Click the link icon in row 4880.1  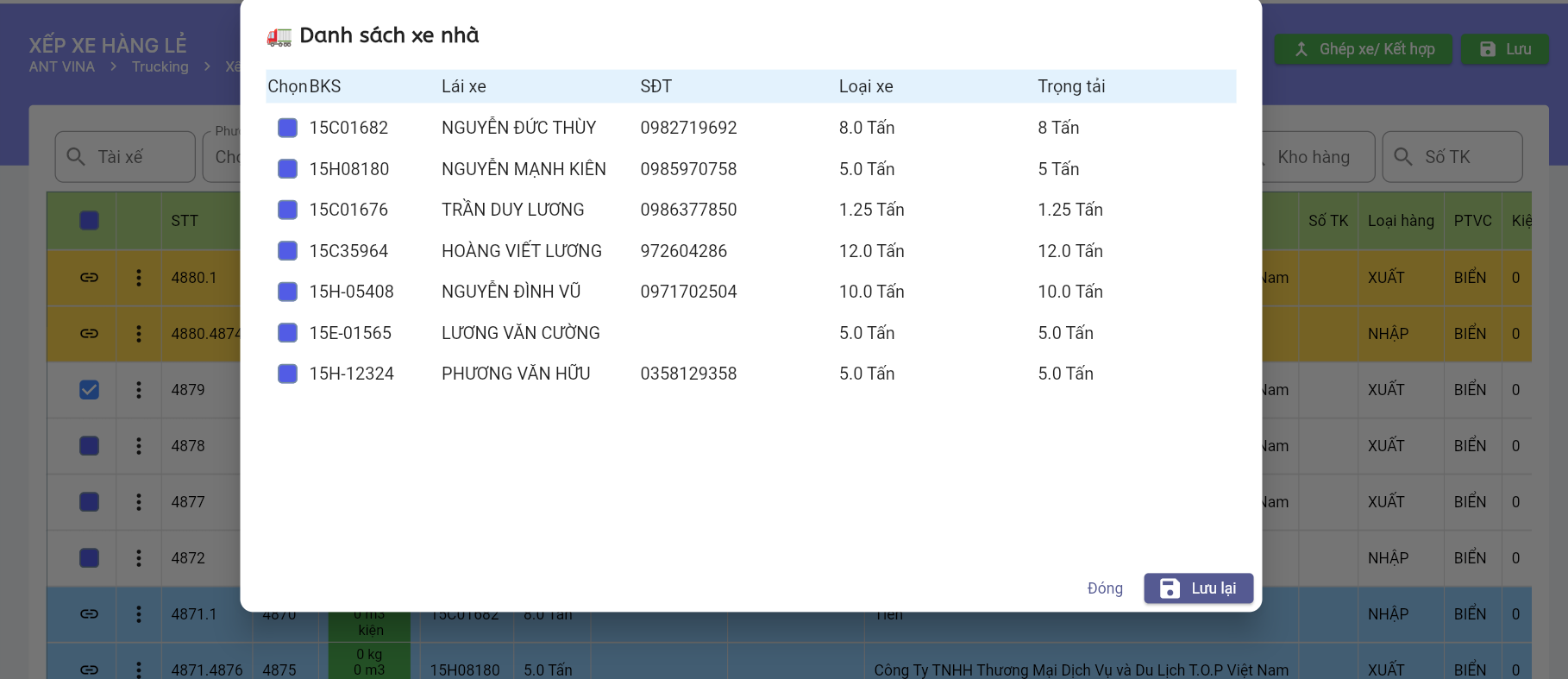click(89, 278)
